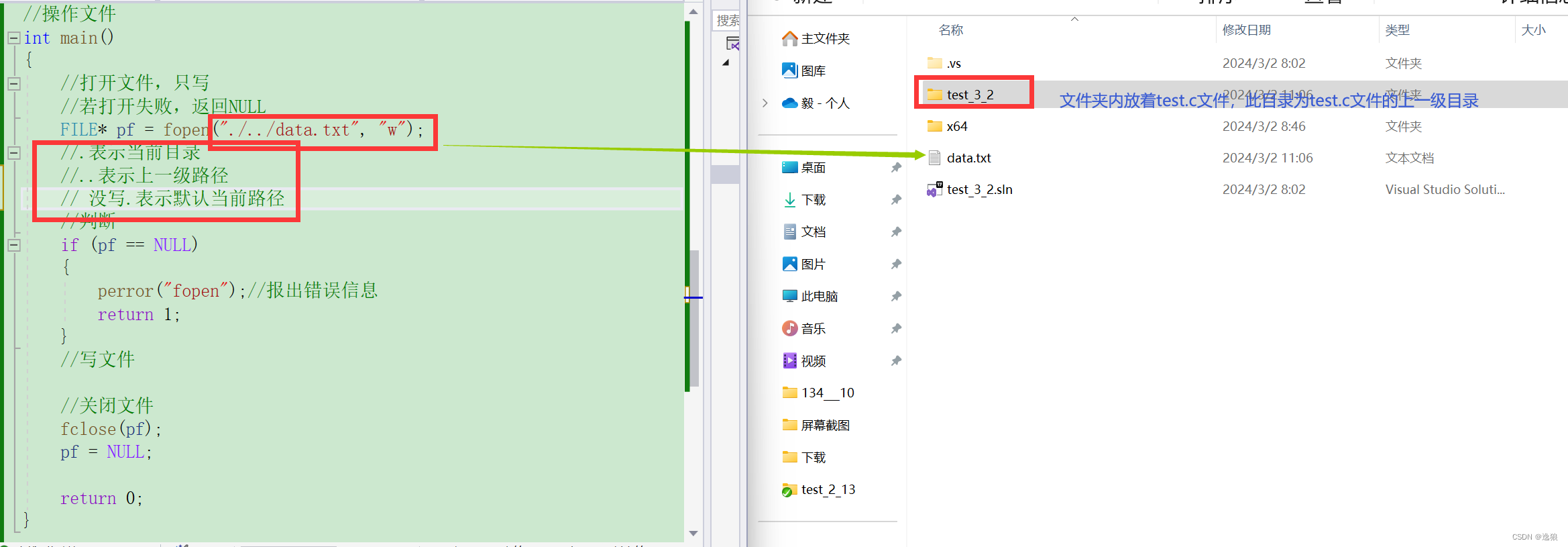This screenshot has height=547, width=1568.
Task: Click the fopen line with "./../data.txt"
Action: 242,130
